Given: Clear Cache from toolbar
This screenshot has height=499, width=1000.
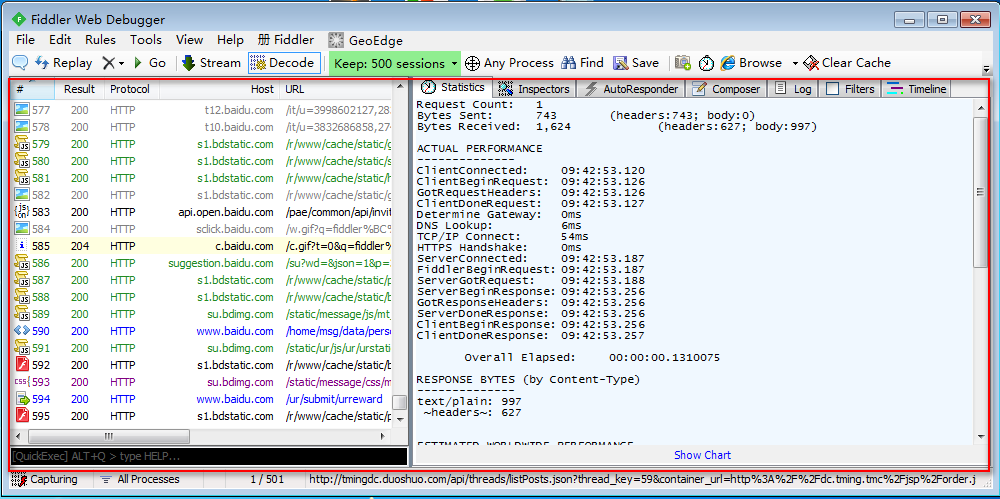Looking at the screenshot, I should 847,63.
